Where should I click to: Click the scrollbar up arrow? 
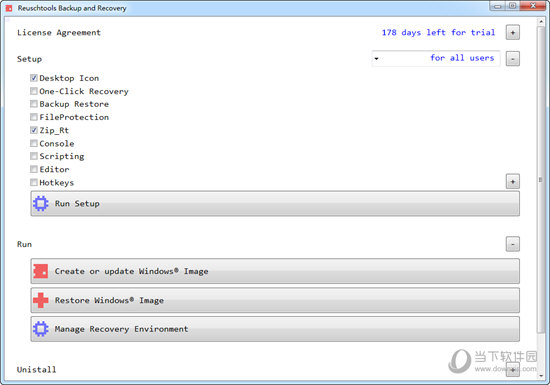pos(540,22)
